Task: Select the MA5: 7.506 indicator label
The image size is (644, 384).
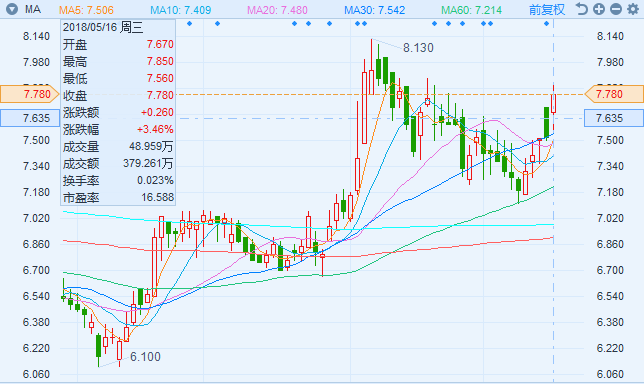Action: click(x=86, y=9)
